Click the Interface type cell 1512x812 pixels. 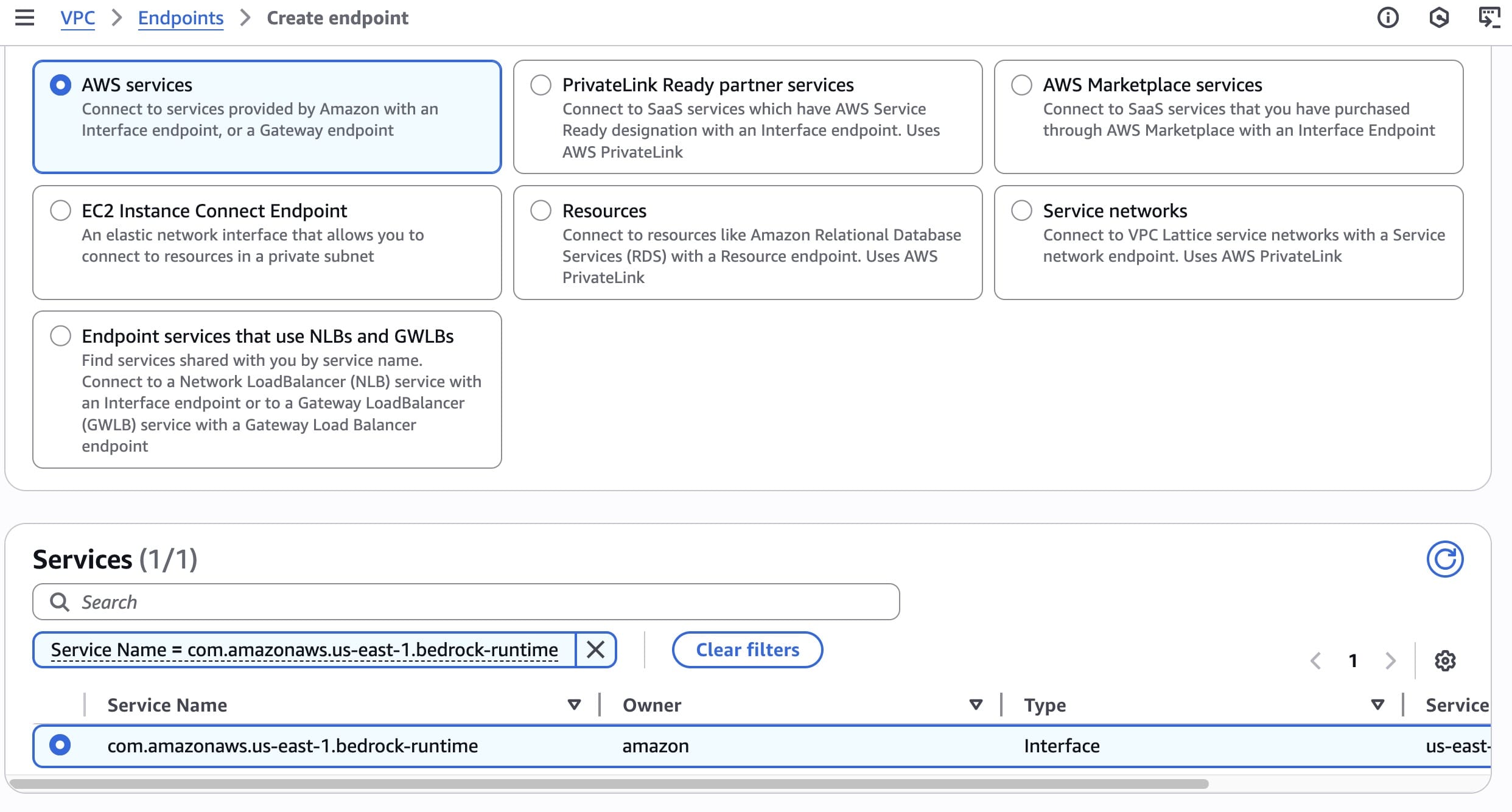[x=1062, y=746]
